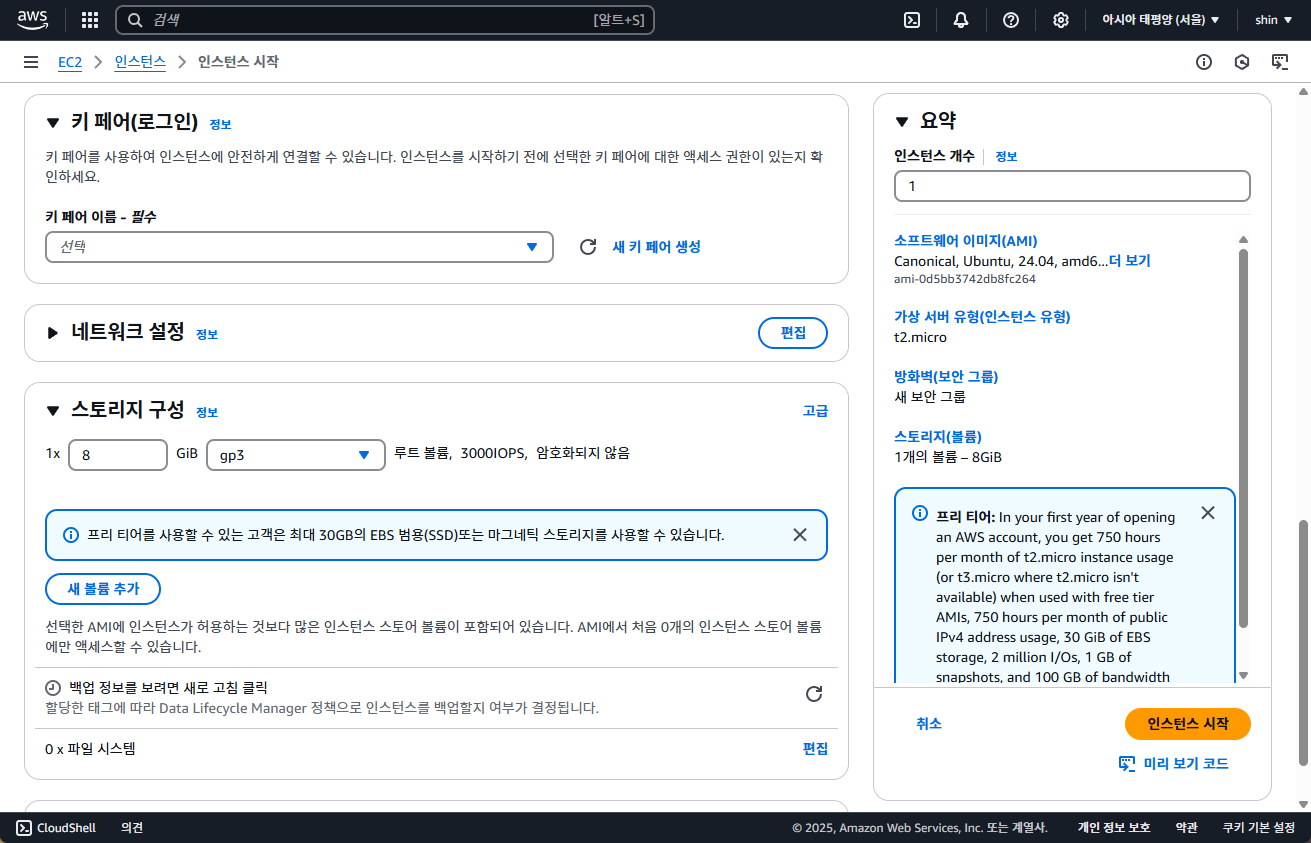Collapse the summary panel
The image size is (1311, 843).
(x=902, y=121)
